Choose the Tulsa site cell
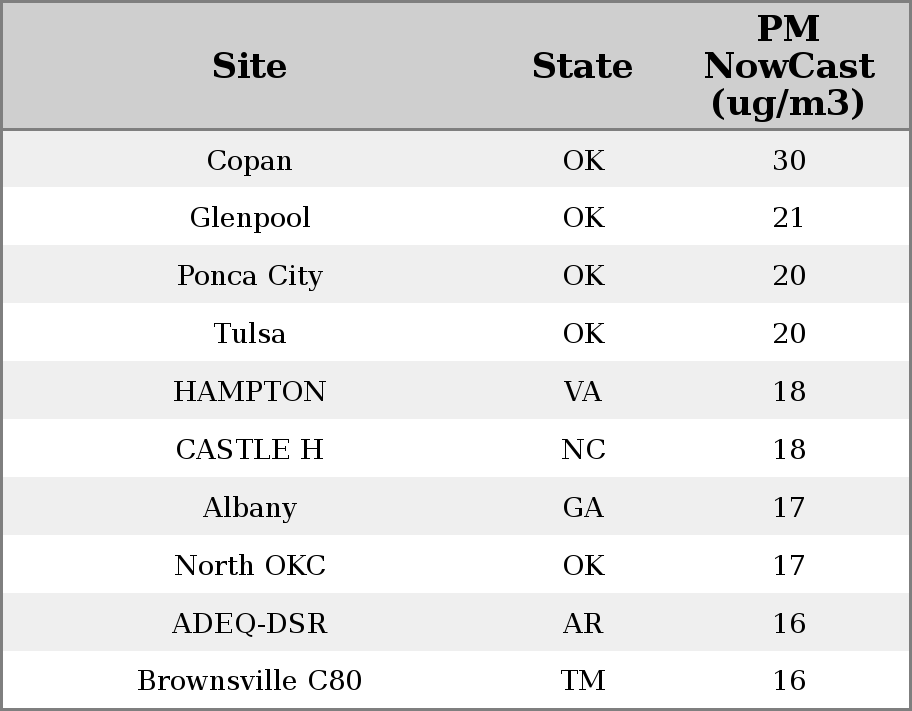The image size is (912, 711). pyautogui.click(x=249, y=333)
